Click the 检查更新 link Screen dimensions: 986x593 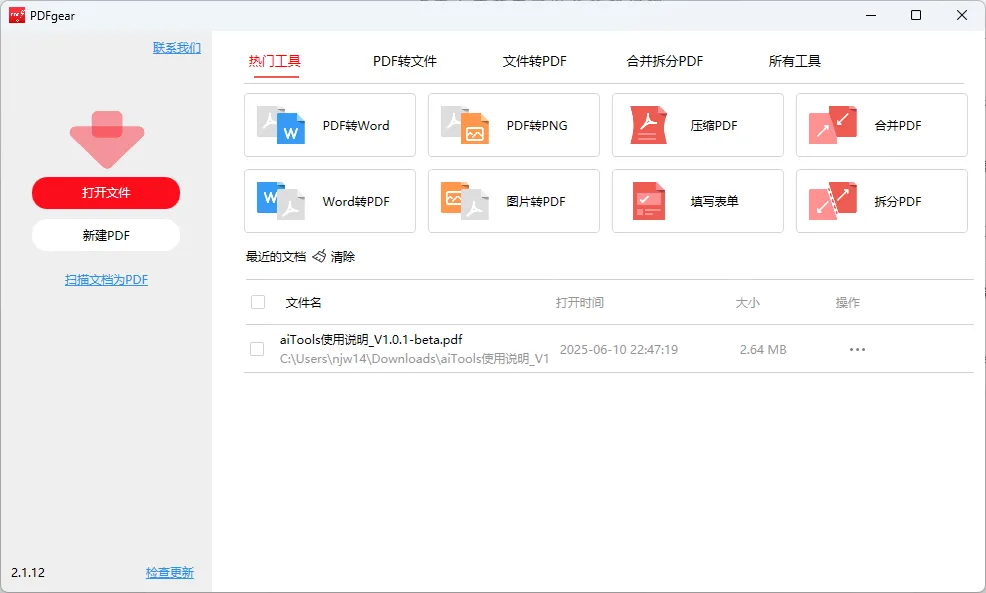coord(170,573)
